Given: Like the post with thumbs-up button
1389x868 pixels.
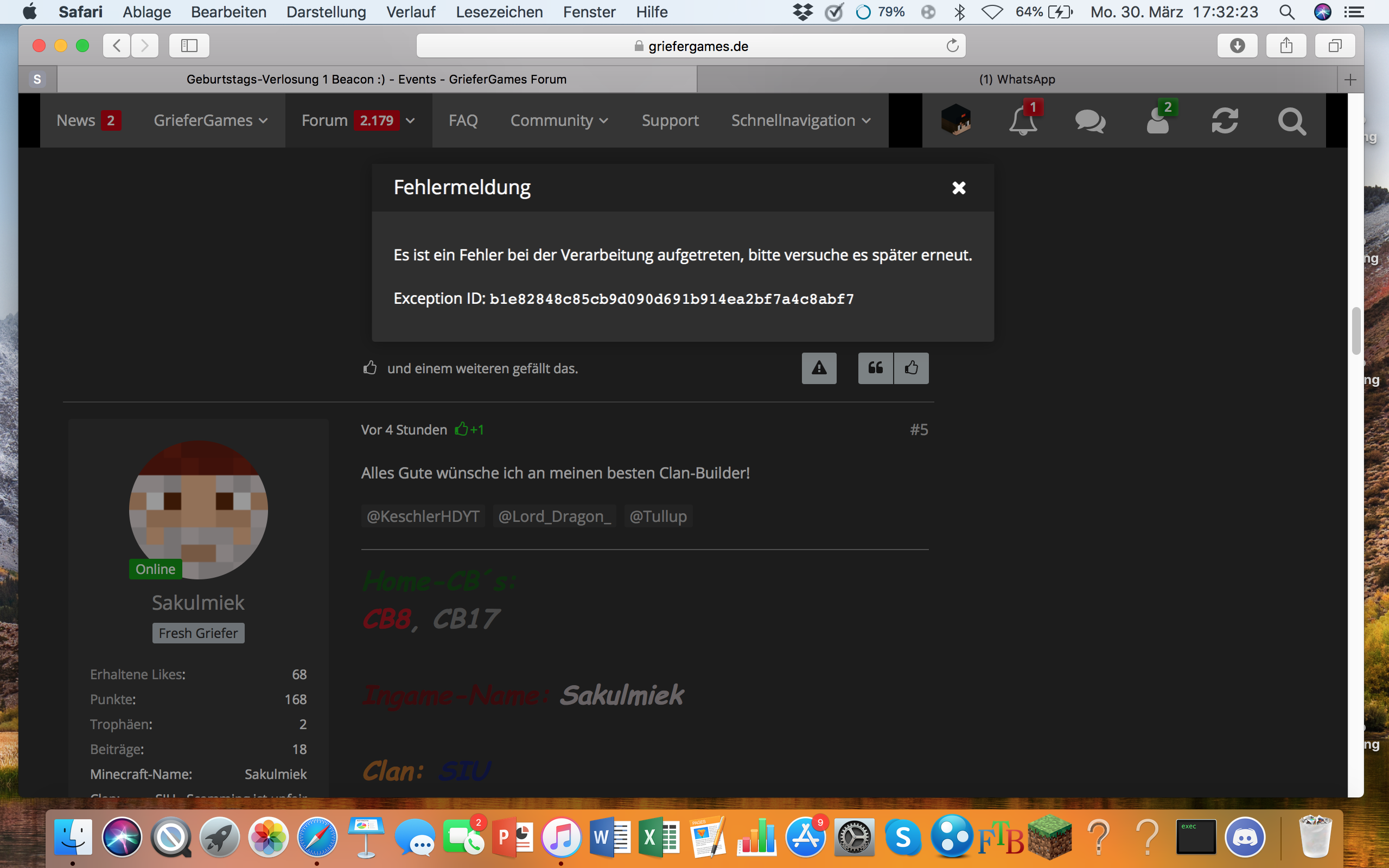Looking at the screenshot, I should (x=911, y=368).
